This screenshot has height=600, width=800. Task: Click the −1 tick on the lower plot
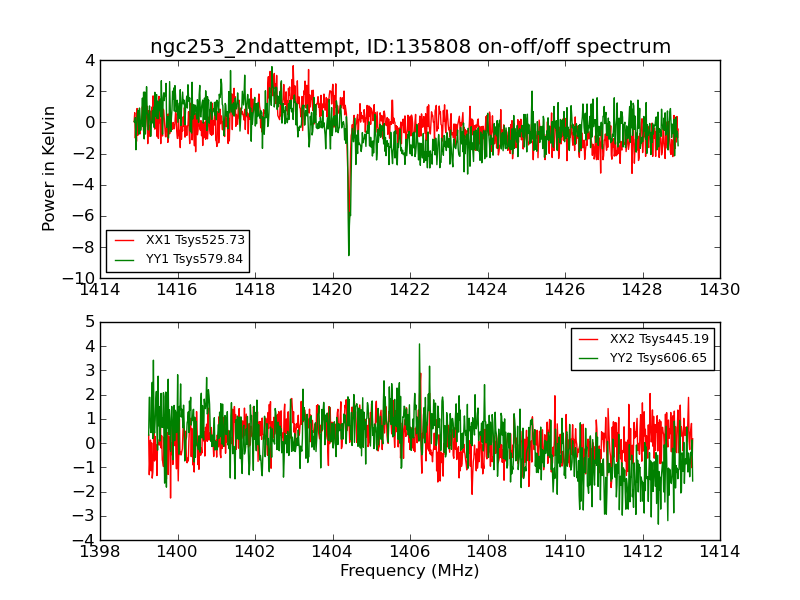point(84,467)
